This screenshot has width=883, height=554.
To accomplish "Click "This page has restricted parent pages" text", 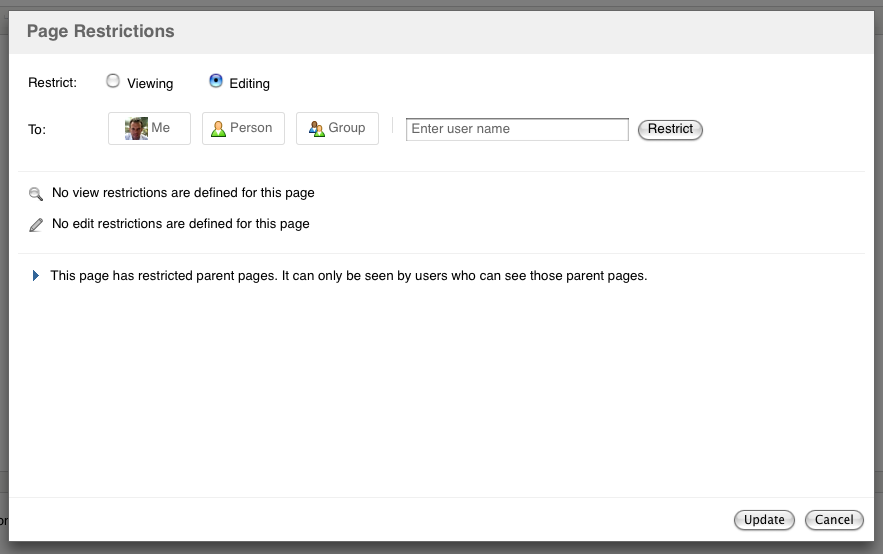I will 349,275.
